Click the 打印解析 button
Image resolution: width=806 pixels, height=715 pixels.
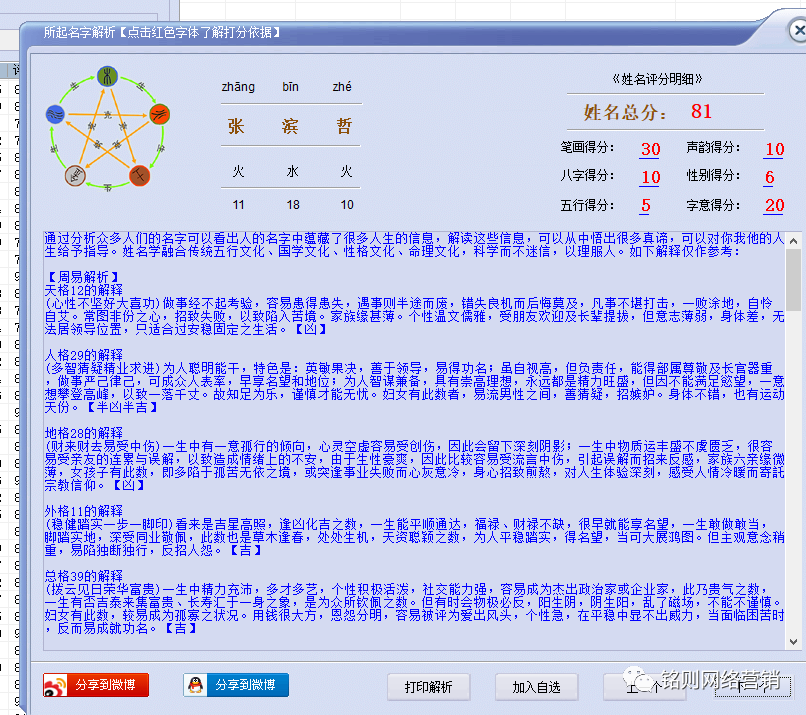(x=428, y=687)
